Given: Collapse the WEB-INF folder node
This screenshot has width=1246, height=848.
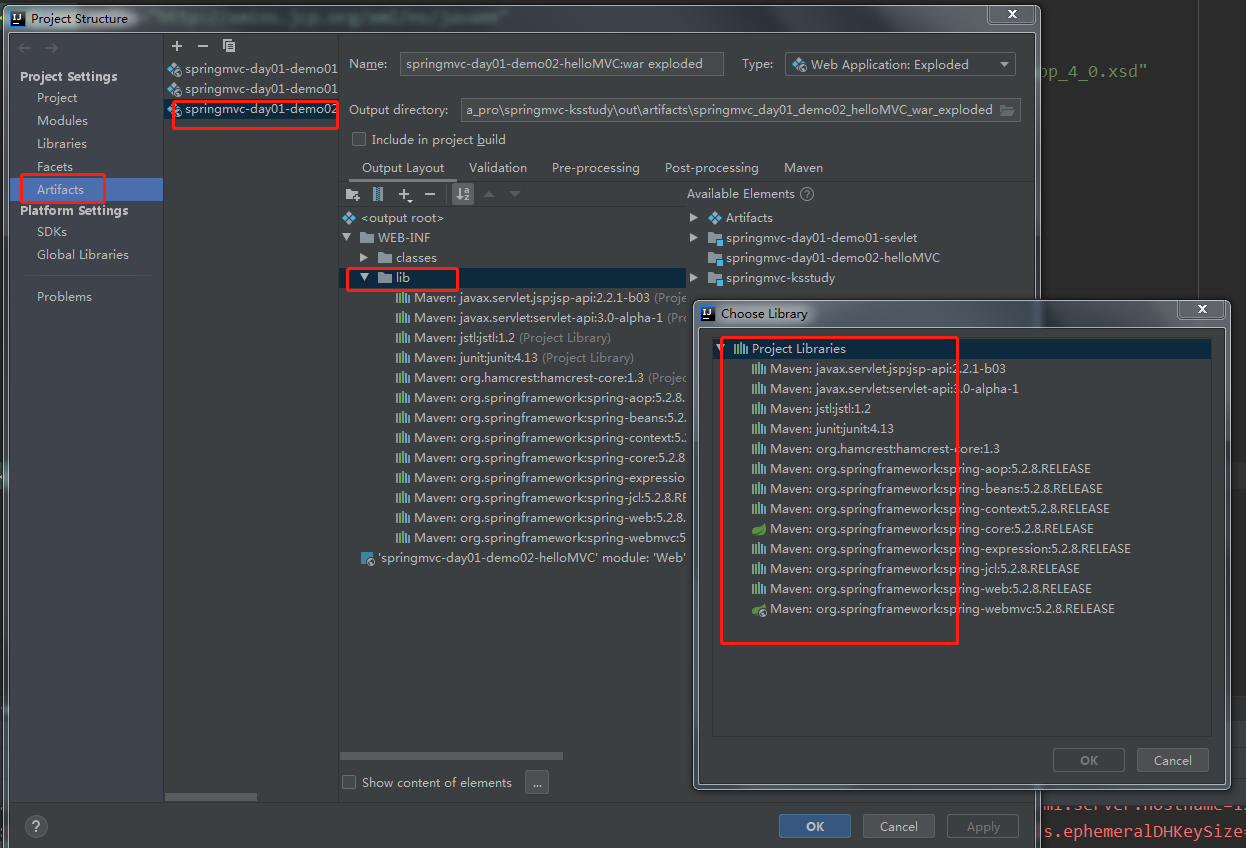Looking at the screenshot, I should (347, 238).
